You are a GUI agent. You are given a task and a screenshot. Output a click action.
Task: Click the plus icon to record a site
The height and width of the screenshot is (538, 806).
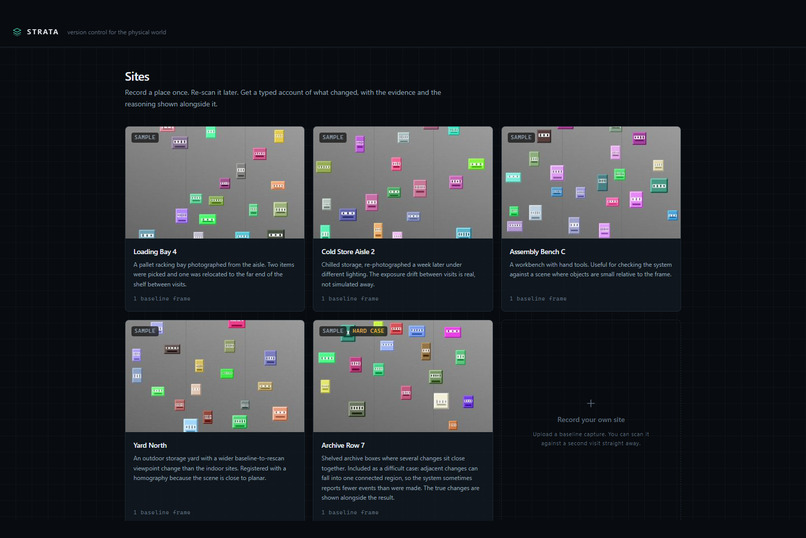click(591, 403)
